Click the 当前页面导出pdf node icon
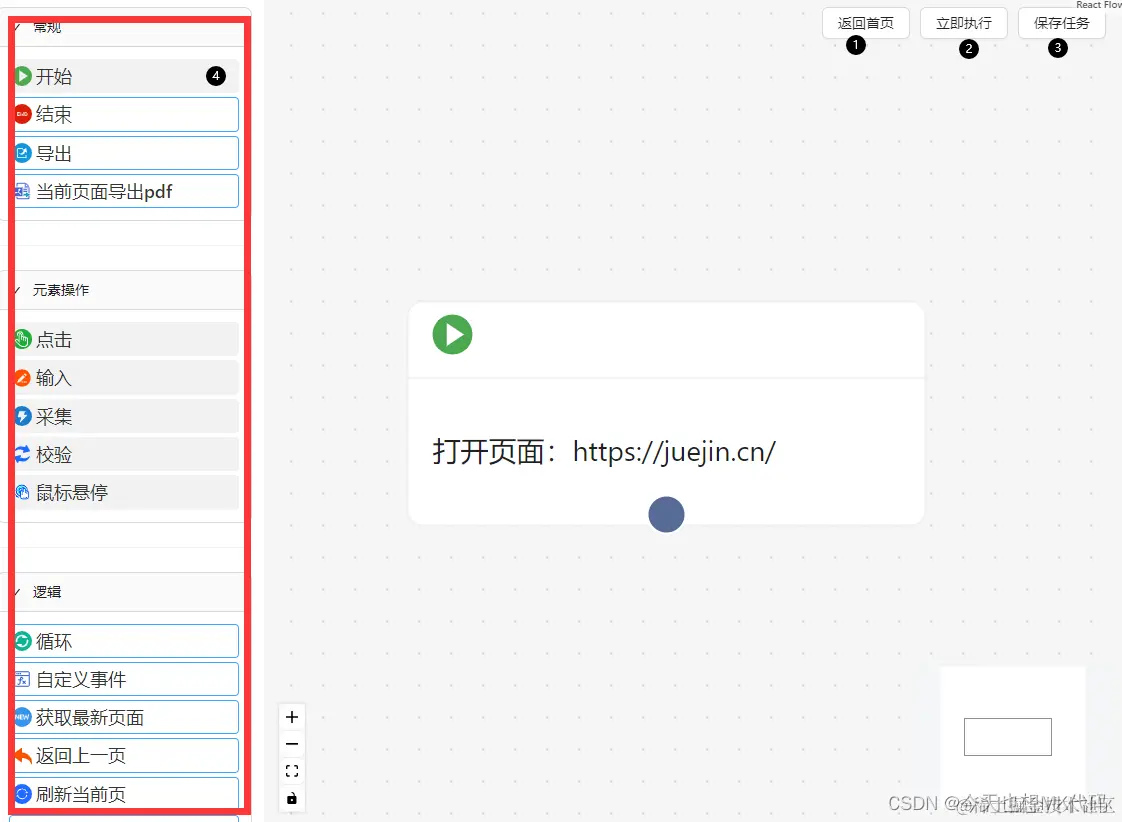The height and width of the screenshot is (822, 1122). pos(23,190)
